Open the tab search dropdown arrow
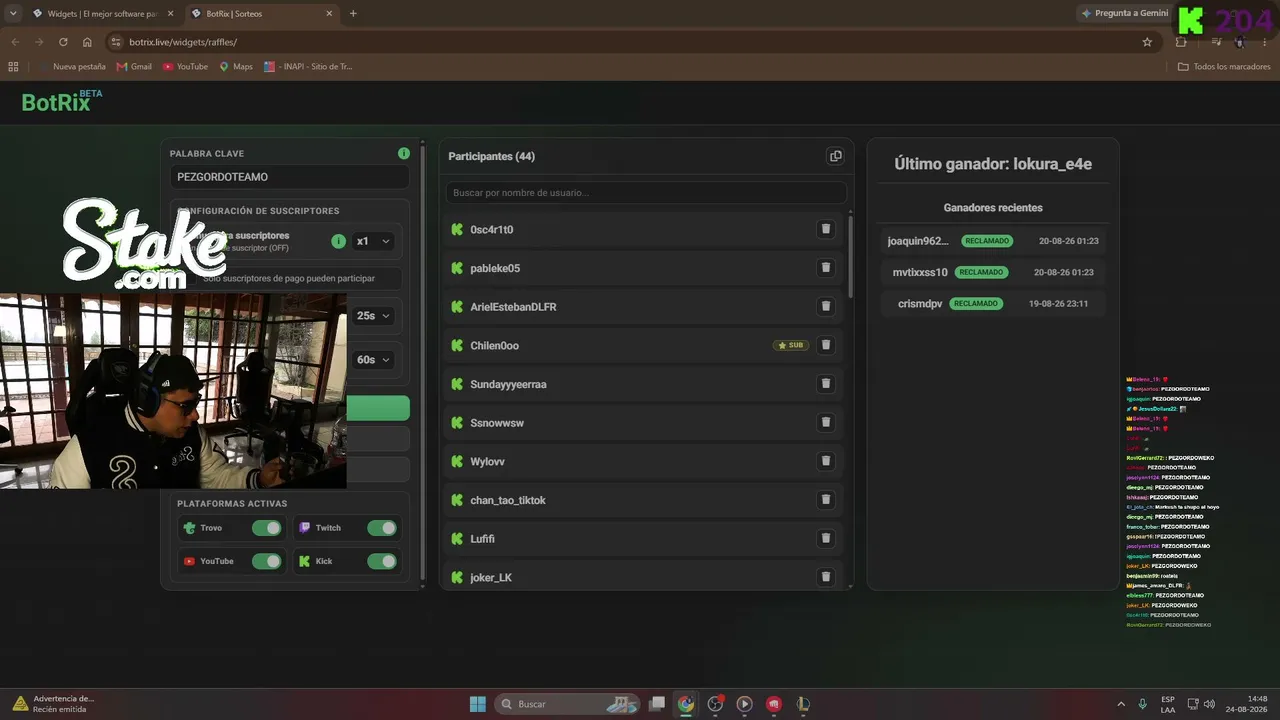The width and height of the screenshot is (1280, 720). tap(13, 13)
